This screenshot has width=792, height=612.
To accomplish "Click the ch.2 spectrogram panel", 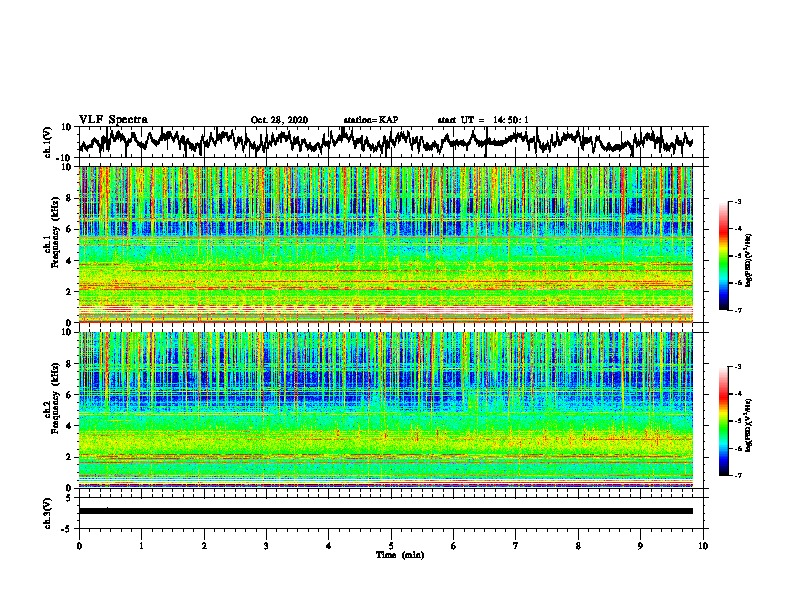I will (x=386, y=410).
